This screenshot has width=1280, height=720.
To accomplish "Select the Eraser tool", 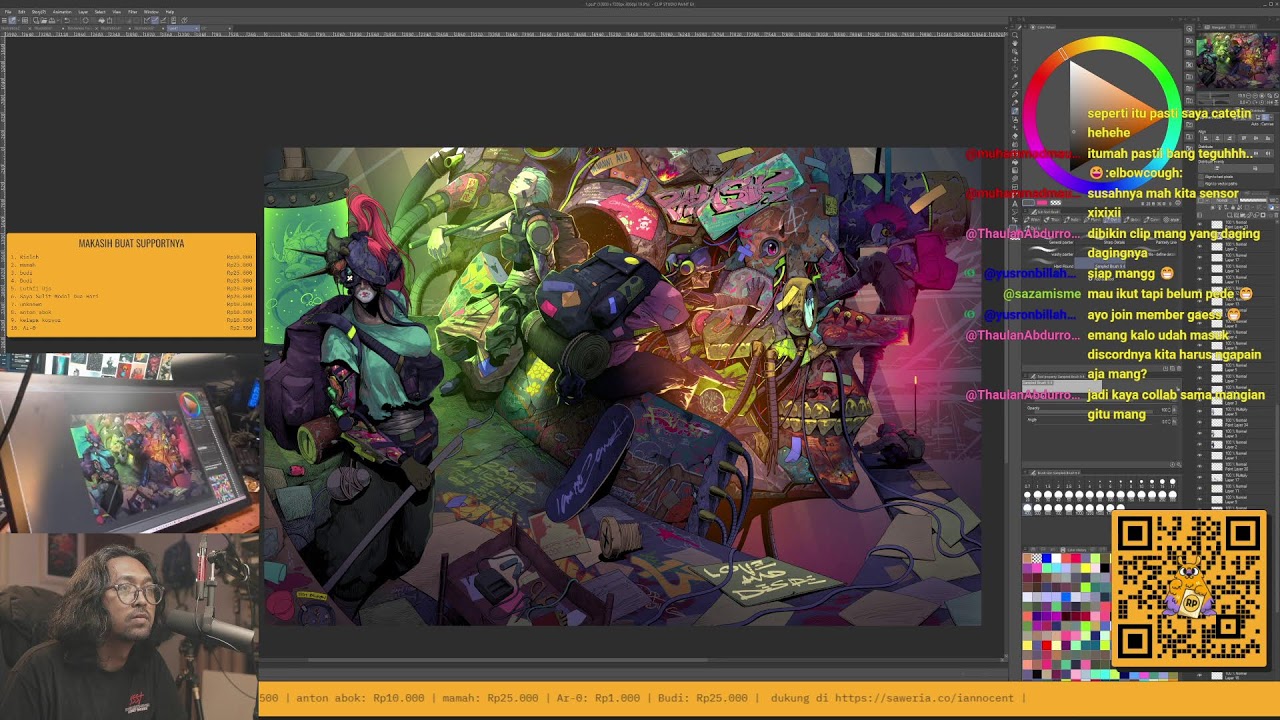I will [1015, 137].
